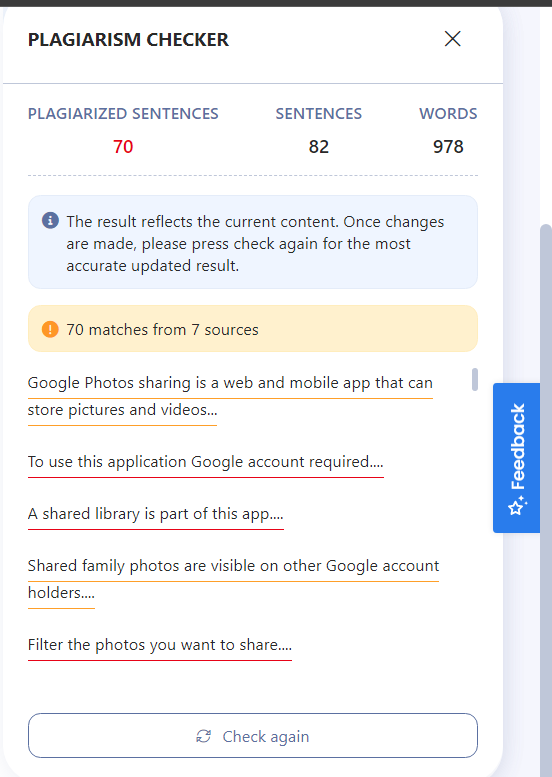Viewport: 552px width, 777px height.
Task: Click the matches list scrollbar thumb
Action: (x=475, y=379)
